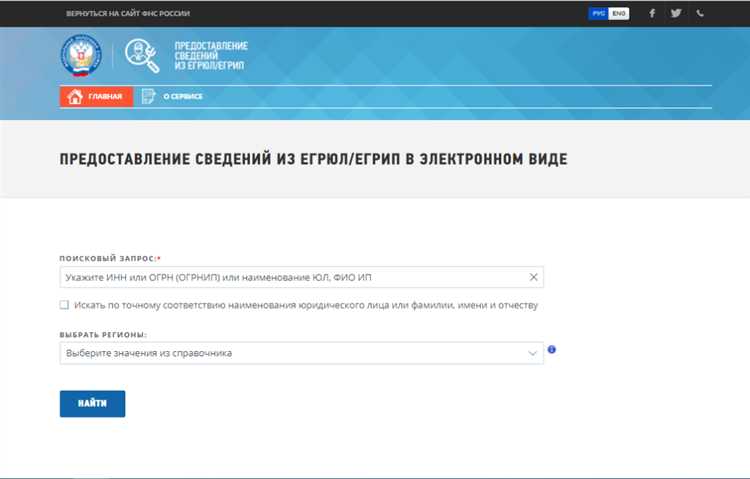Image resolution: width=750 pixels, height=479 pixels.
Task: Open the Выберите значения из справочника dropdown
Action: [301, 353]
